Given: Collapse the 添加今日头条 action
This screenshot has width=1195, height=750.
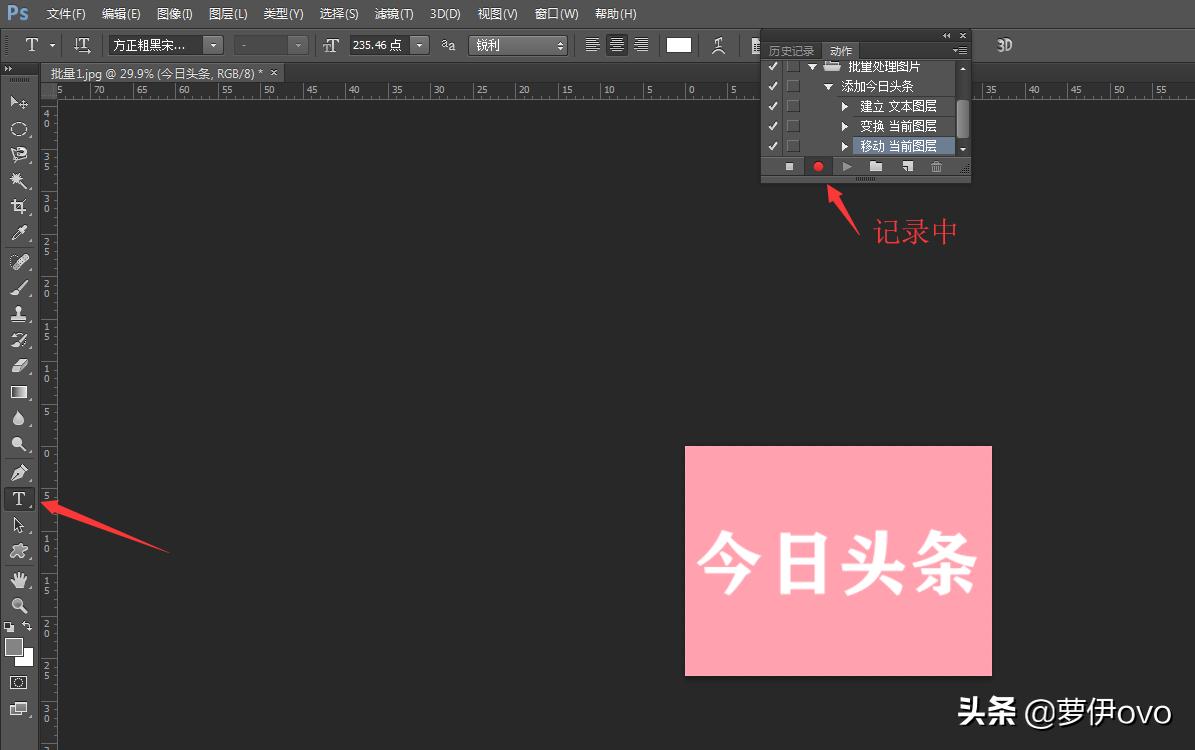Looking at the screenshot, I should [828, 86].
